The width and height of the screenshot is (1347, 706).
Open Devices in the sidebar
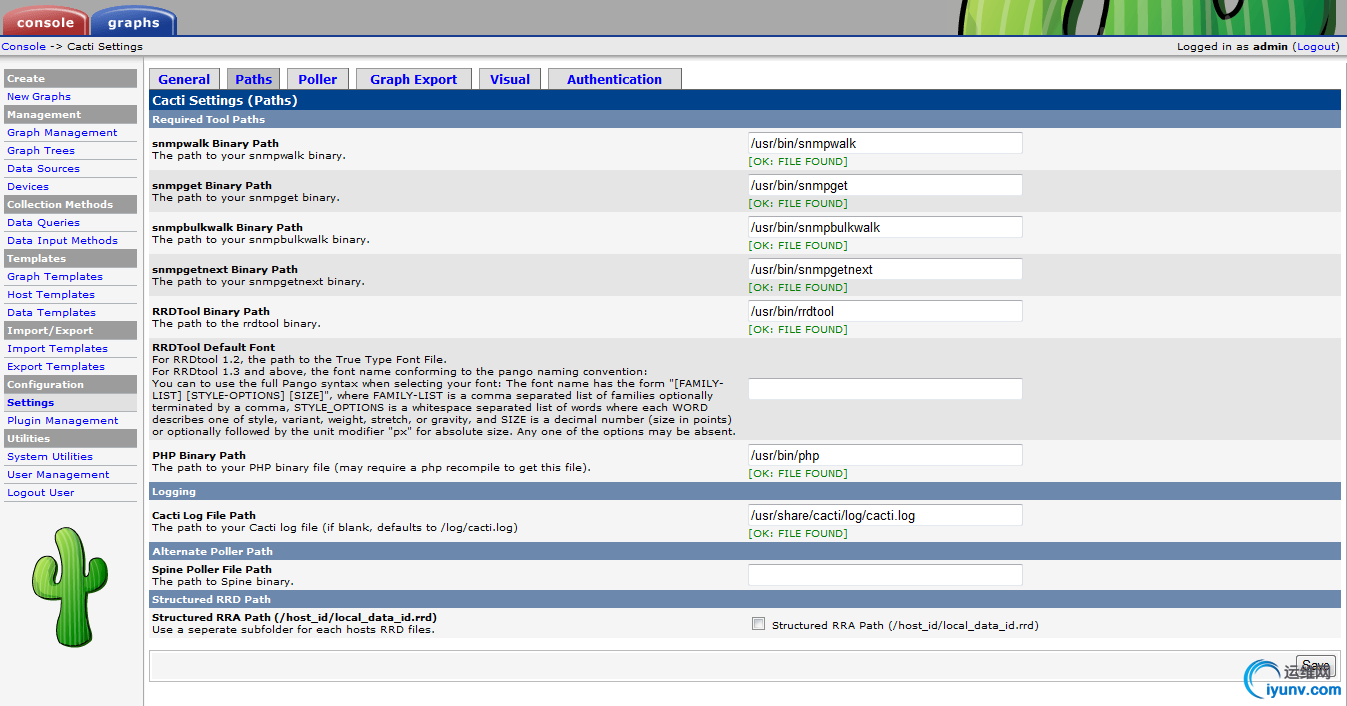coord(28,187)
